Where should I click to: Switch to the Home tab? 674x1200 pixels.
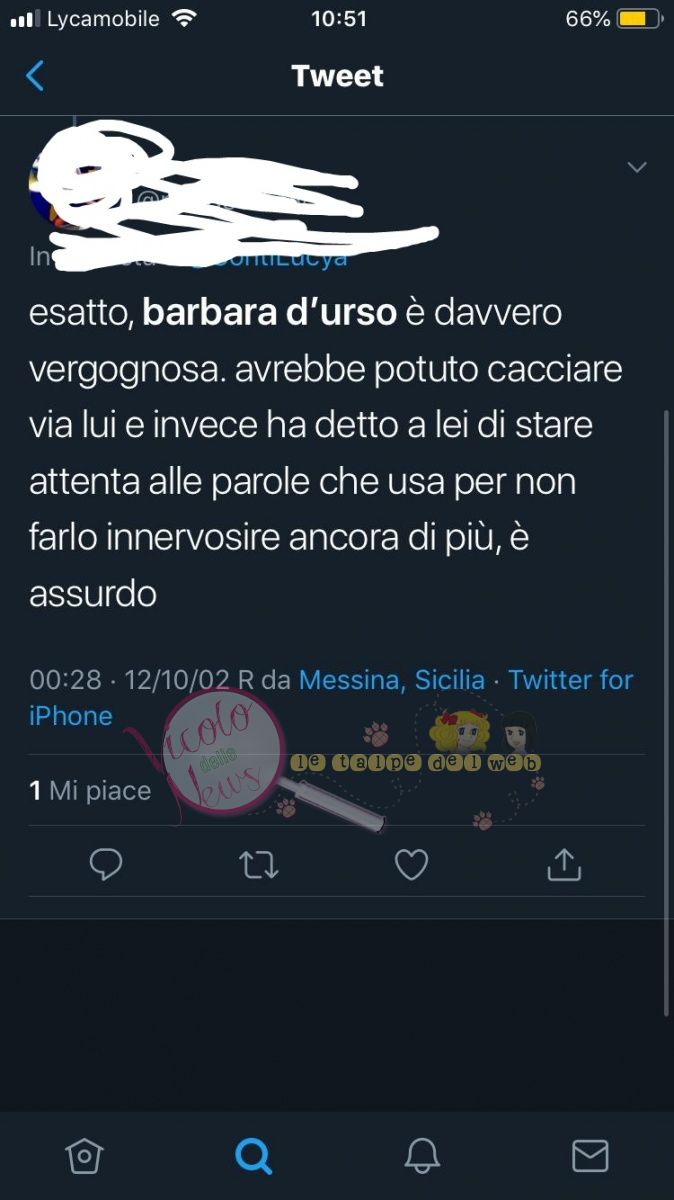point(84,1156)
